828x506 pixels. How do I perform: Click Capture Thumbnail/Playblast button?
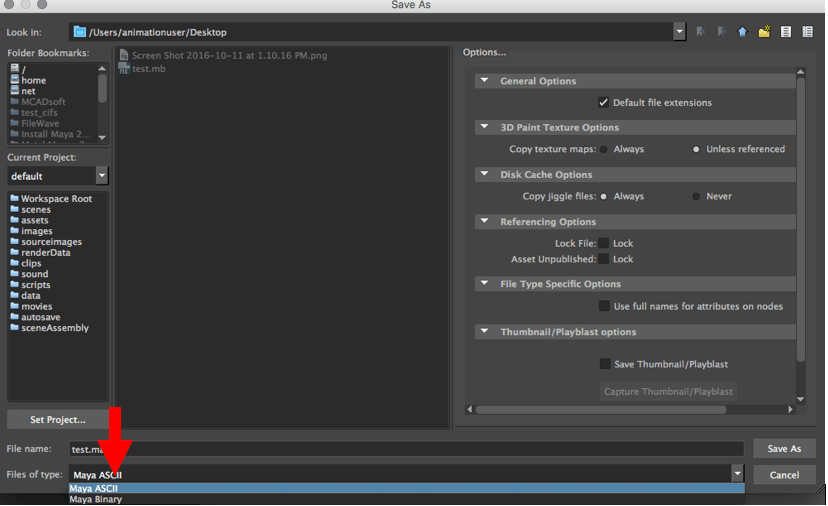[668, 391]
